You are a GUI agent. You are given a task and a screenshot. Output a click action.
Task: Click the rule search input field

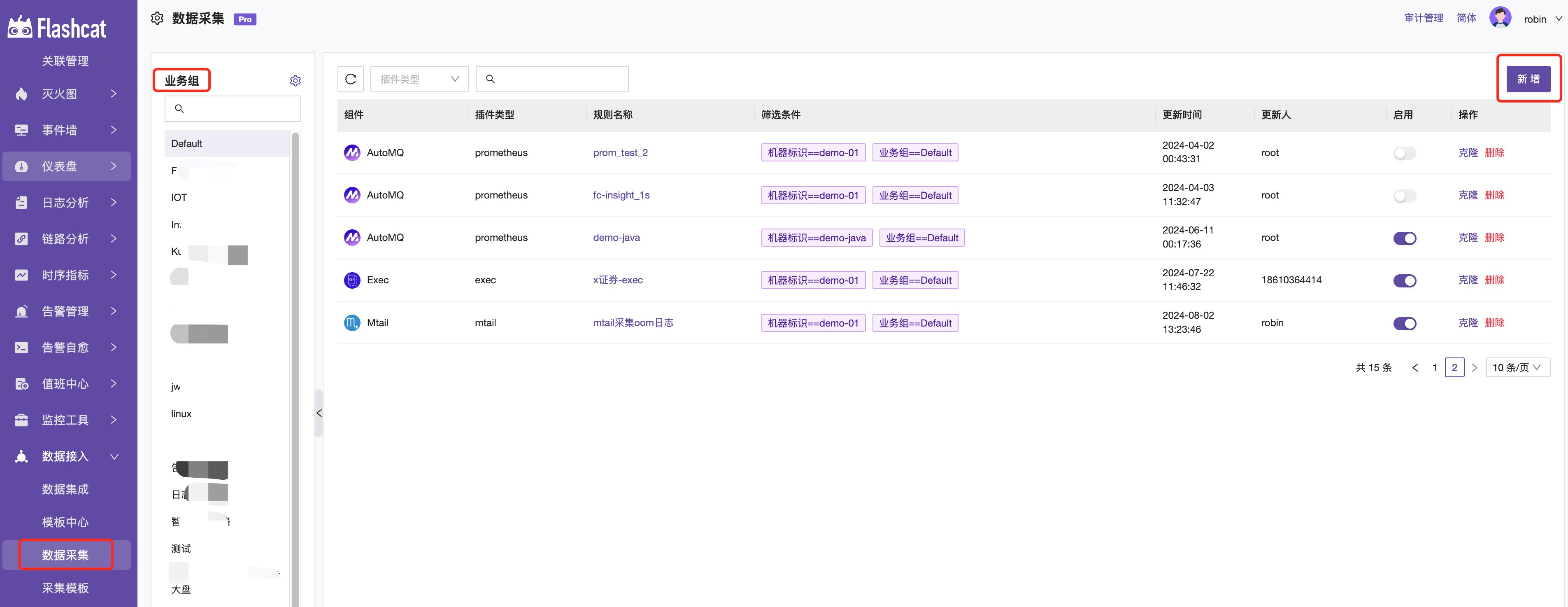click(x=552, y=79)
